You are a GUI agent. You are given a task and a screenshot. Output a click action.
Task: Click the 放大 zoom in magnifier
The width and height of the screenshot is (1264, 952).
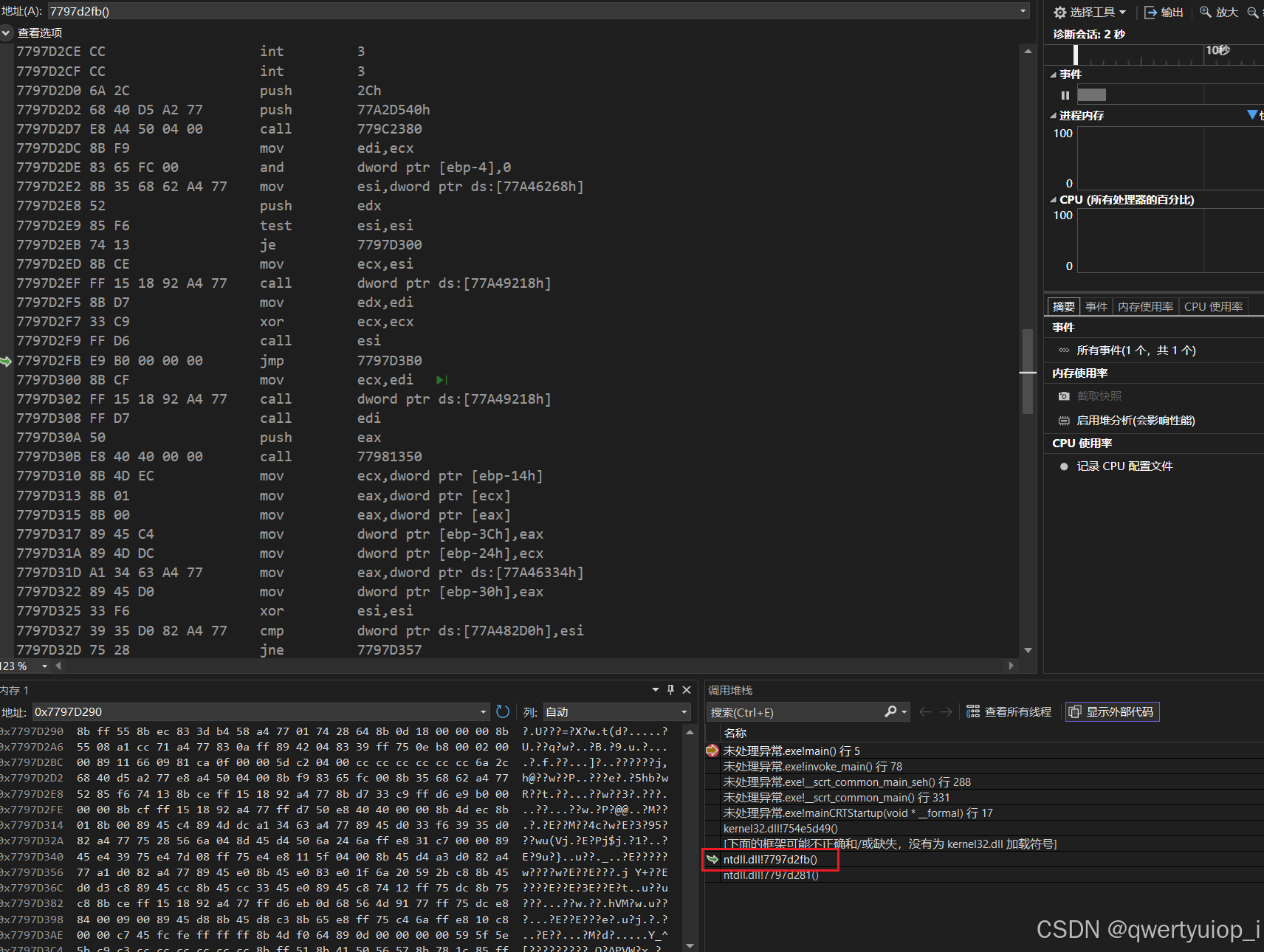1206,12
